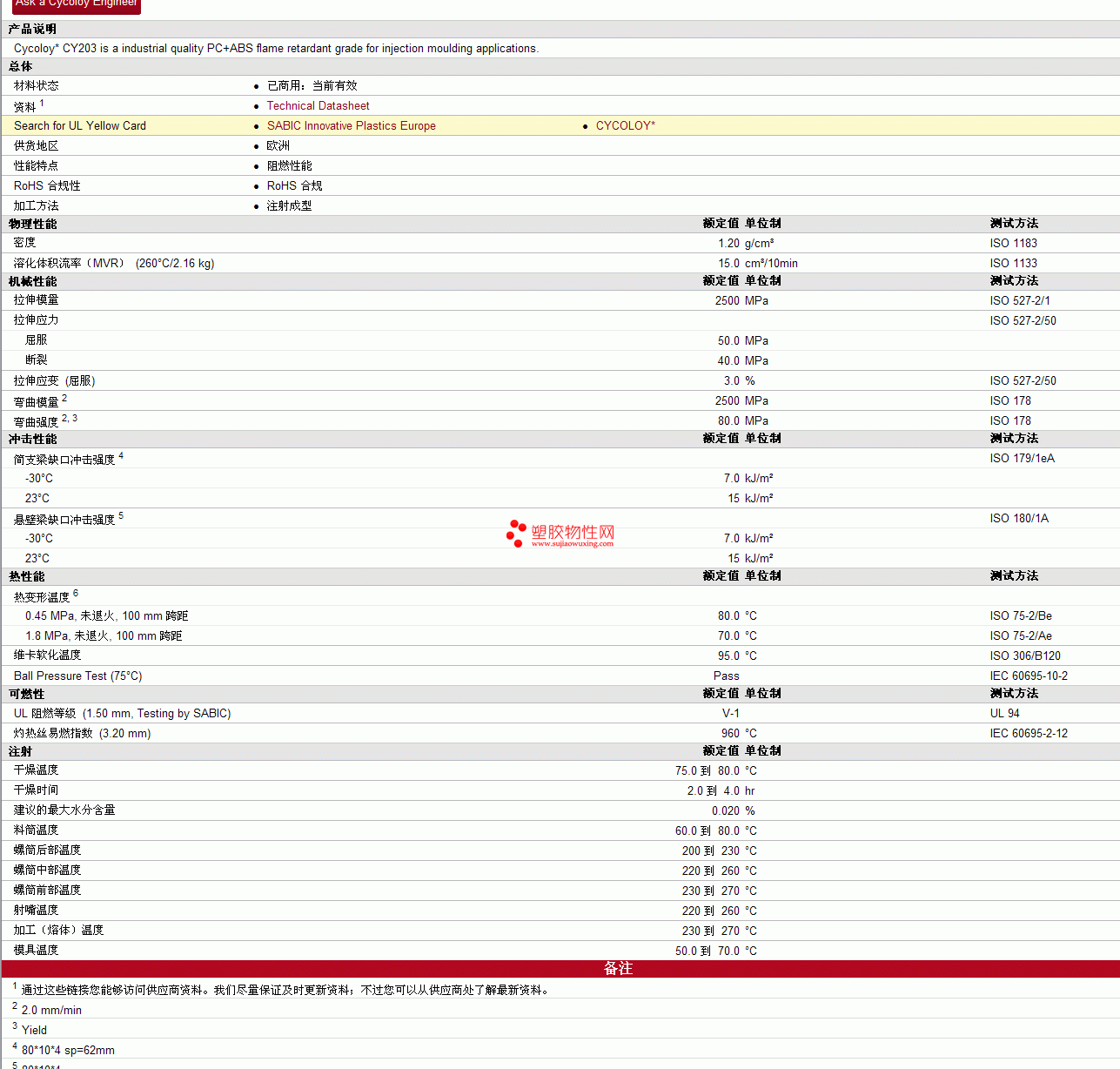Select the 维卡软化温度 row label

(x=48, y=656)
